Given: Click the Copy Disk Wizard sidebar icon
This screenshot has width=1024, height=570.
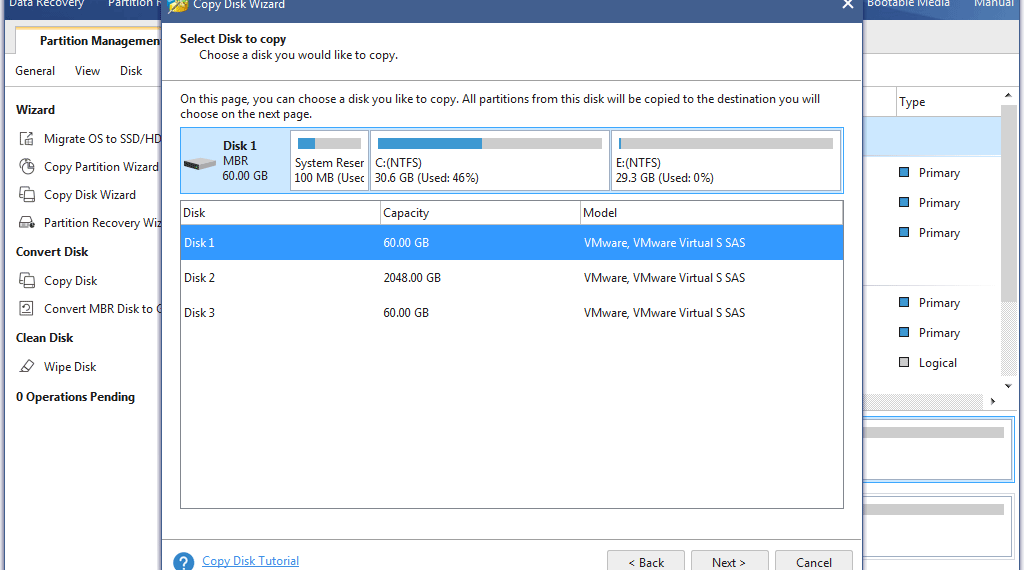Looking at the screenshot, I should coord(26,195).
